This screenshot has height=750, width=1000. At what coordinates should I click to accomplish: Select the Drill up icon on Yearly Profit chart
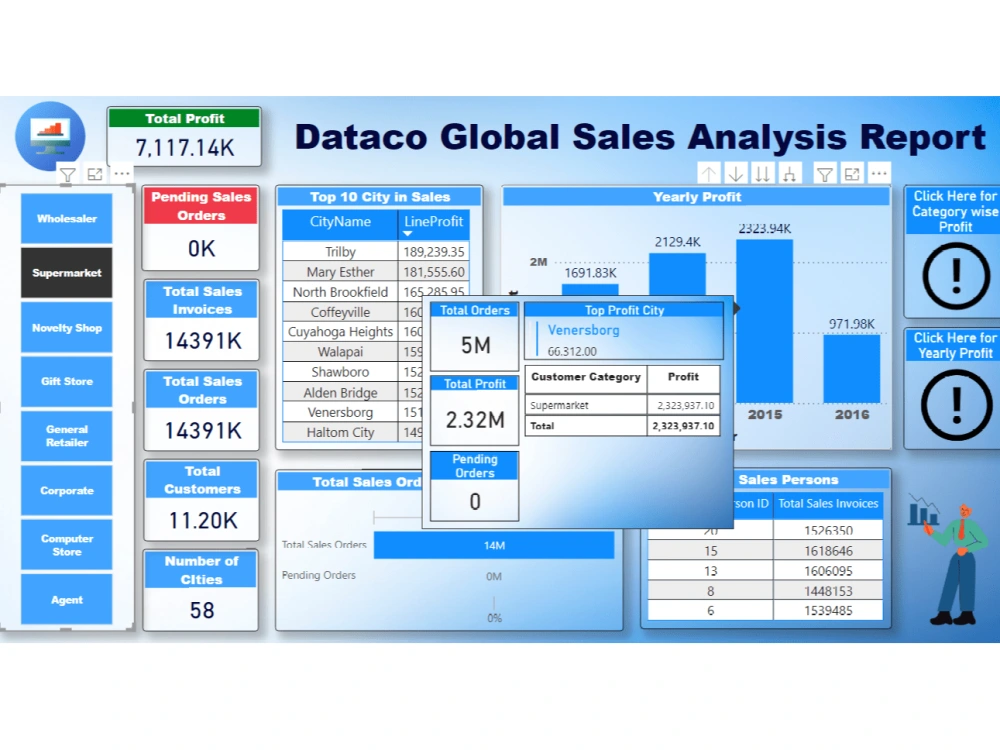[x=708, y=172]
